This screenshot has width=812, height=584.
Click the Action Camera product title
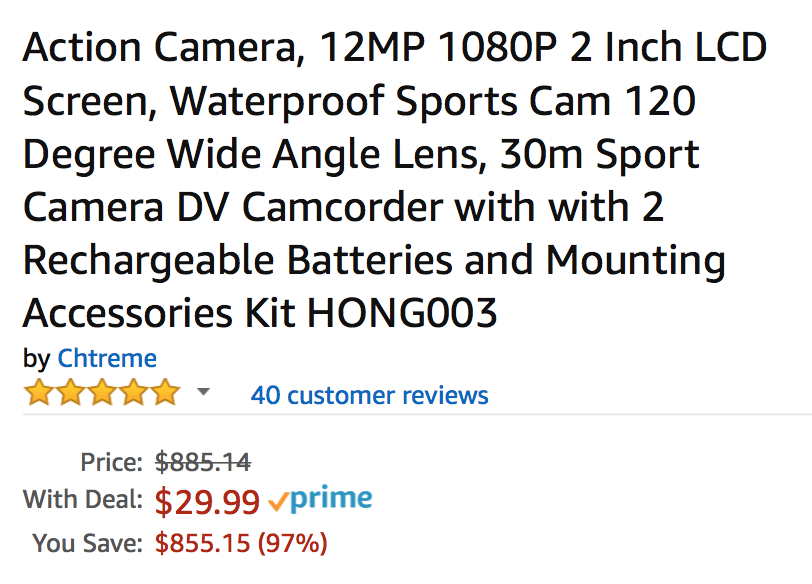tap(395, 180)
